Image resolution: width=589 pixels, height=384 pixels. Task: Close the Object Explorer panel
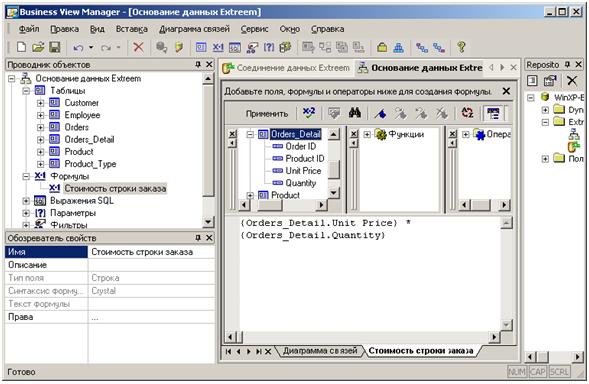(209, 65)
